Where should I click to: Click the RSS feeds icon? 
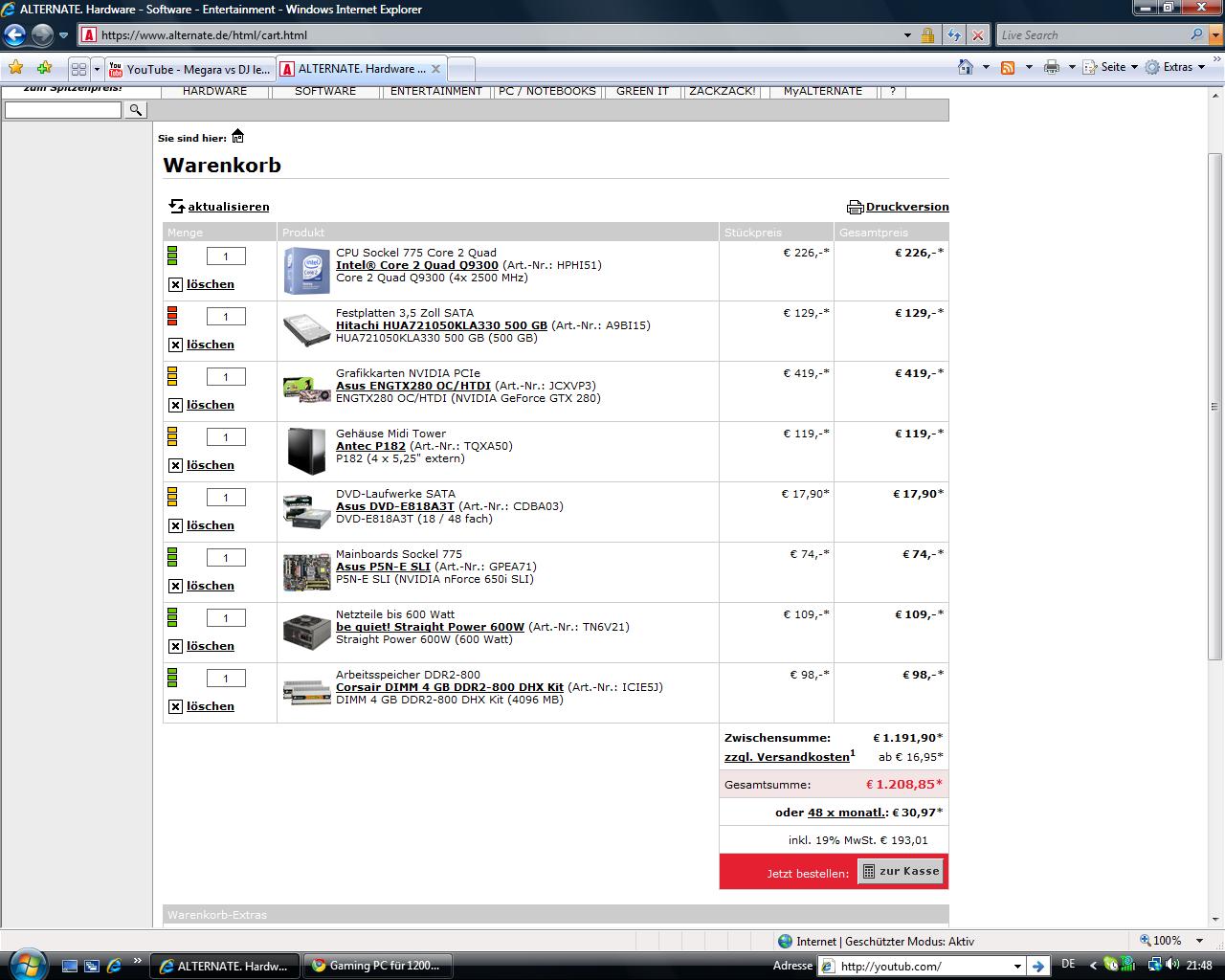click(x=1008, y=67)
